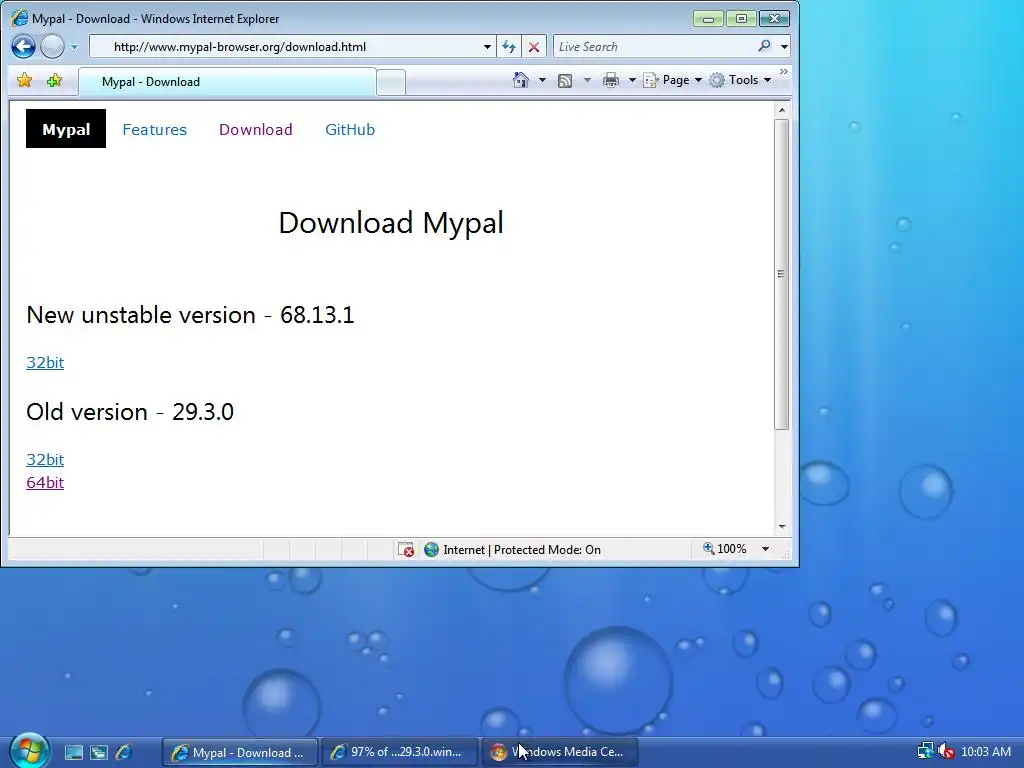Click the scrollbar down arrow
Screen dimensions: 1024x768
(782, 526)
